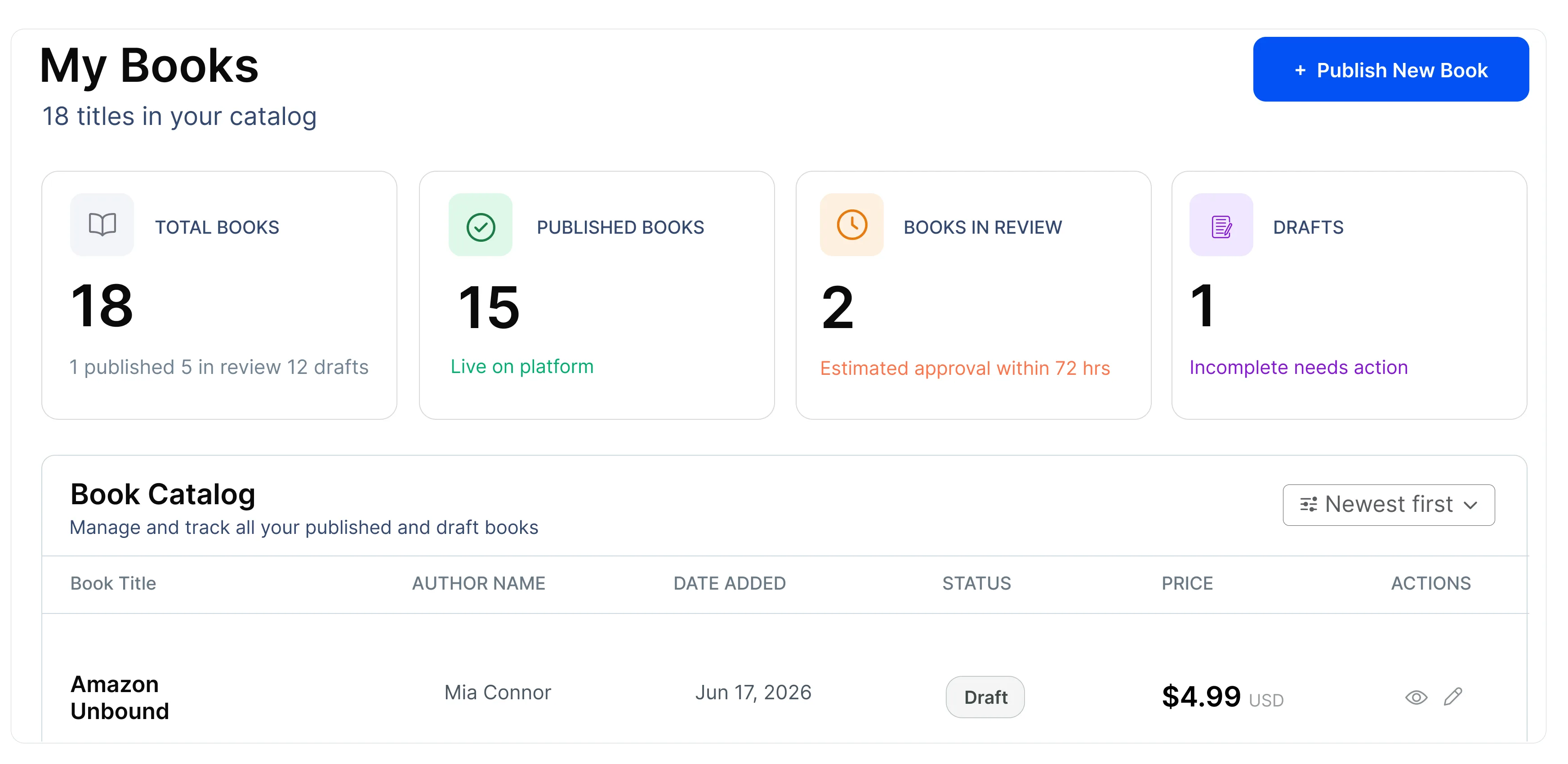The height and width of the screenshot is (764, 1568).
Task: Click the DRAFTS card label
Action: click(x=1308, y=227)
